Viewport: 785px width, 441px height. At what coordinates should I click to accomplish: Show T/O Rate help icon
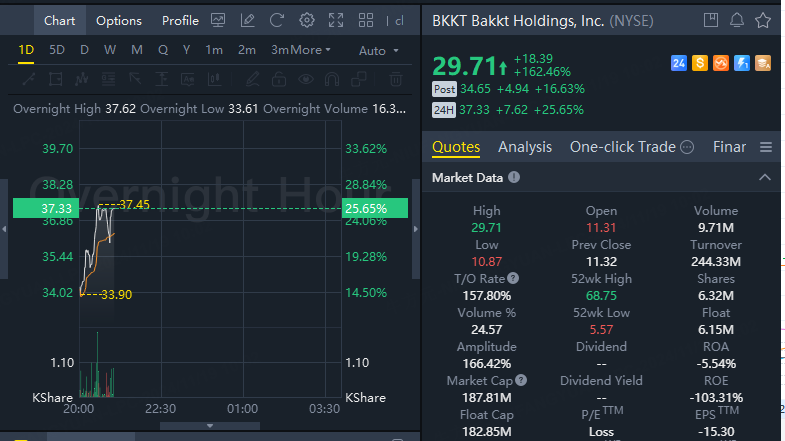click(513, 278)
